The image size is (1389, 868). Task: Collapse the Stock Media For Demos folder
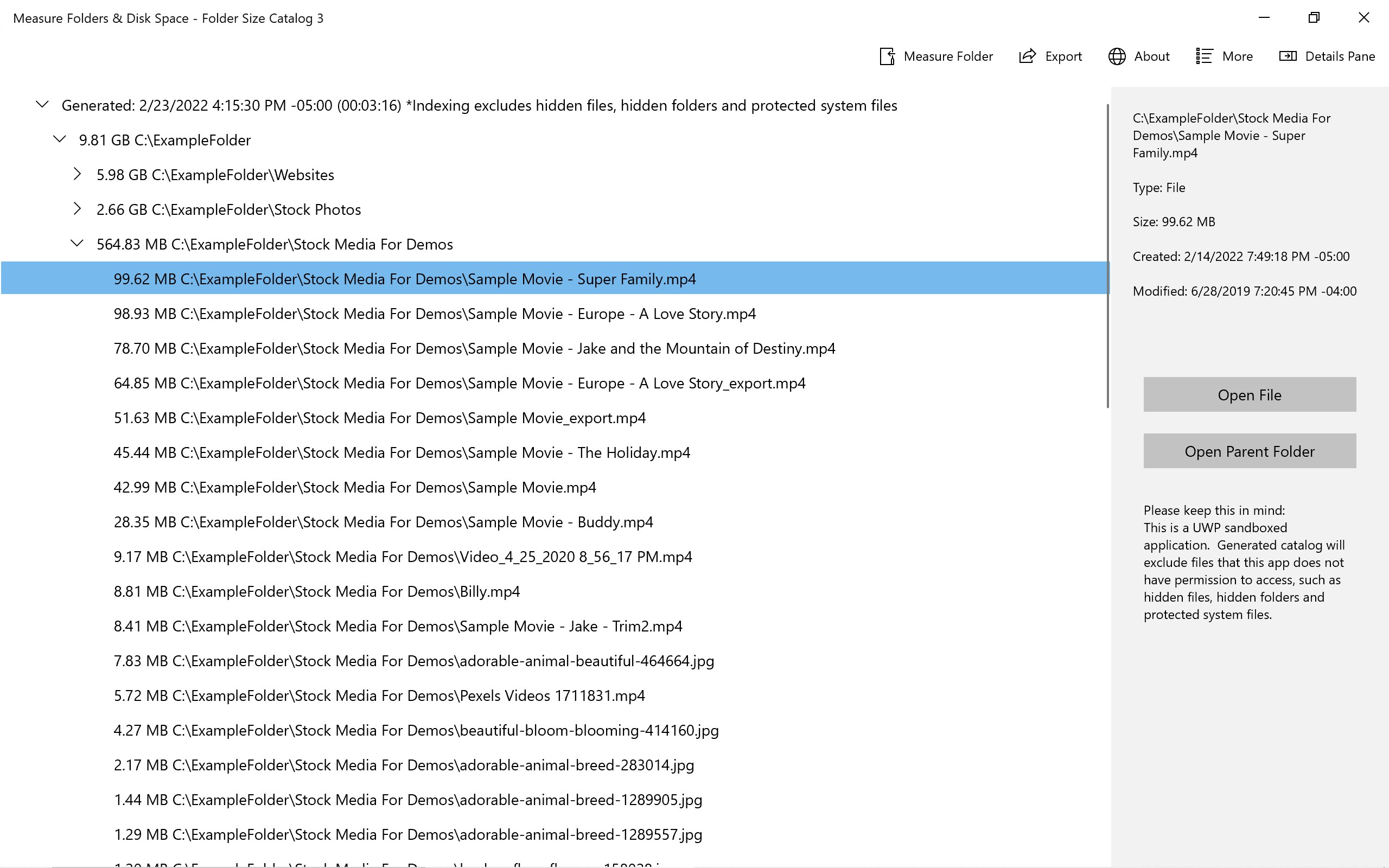click(77, 244)
